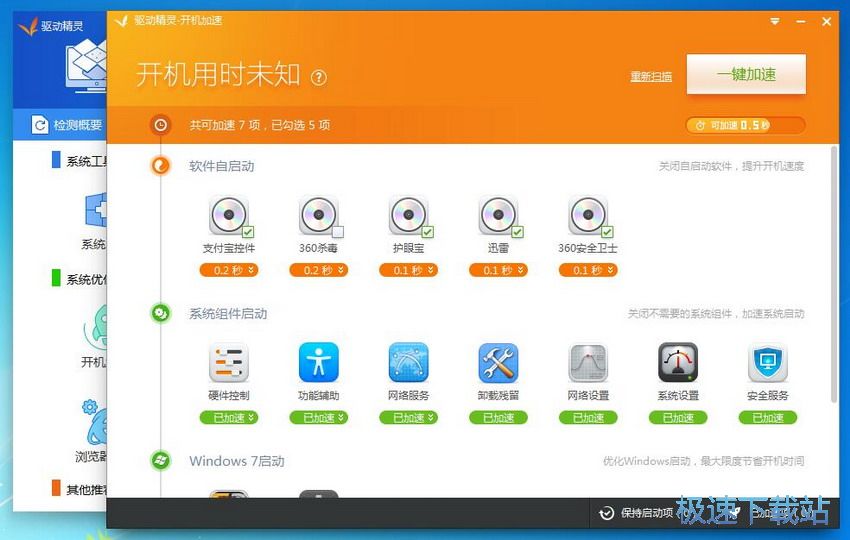850x540 pixels.
Task: Click the vertical scrollbar in the list
Action: coord(834,274)
